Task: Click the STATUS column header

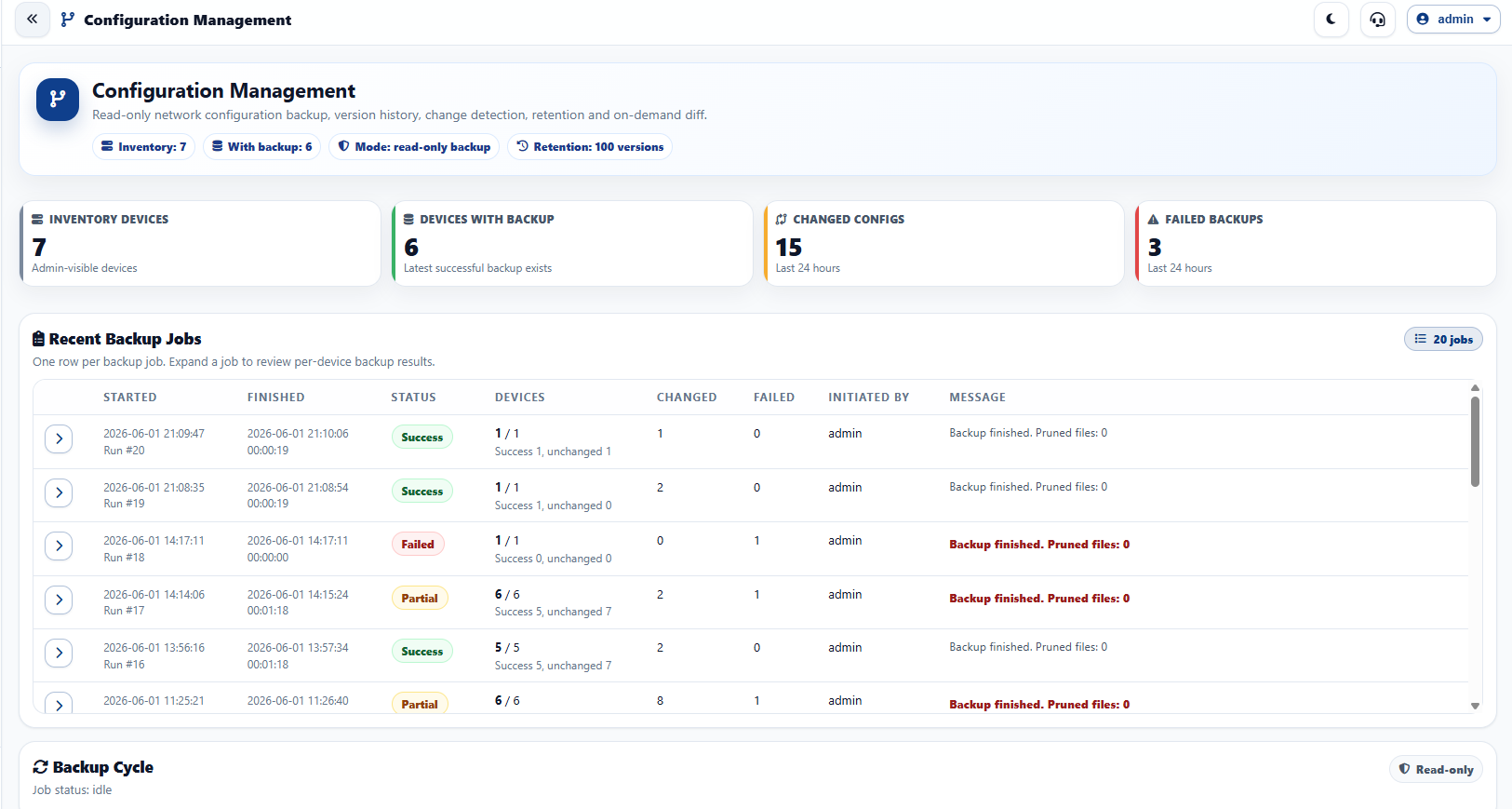Action: coord(413,398)
